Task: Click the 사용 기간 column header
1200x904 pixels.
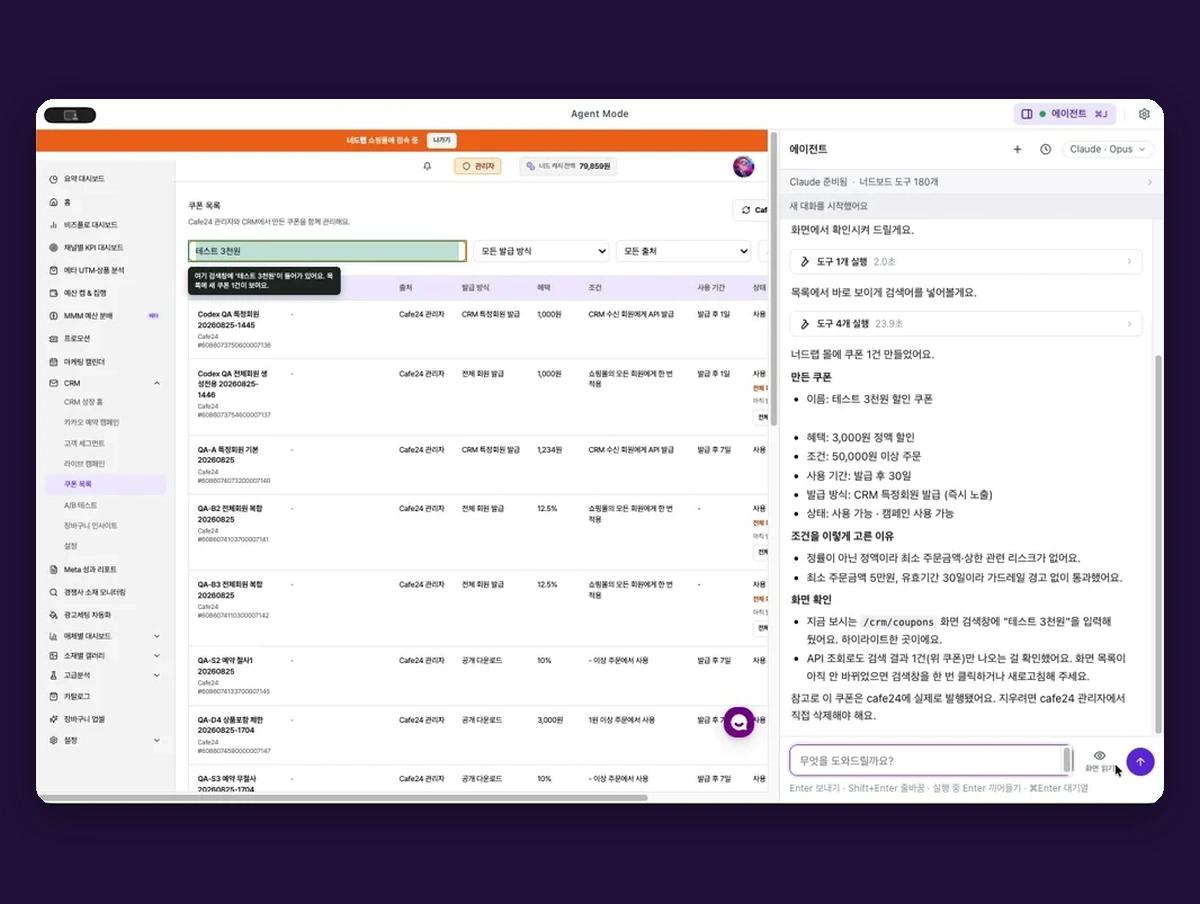Action: [711, 287]
